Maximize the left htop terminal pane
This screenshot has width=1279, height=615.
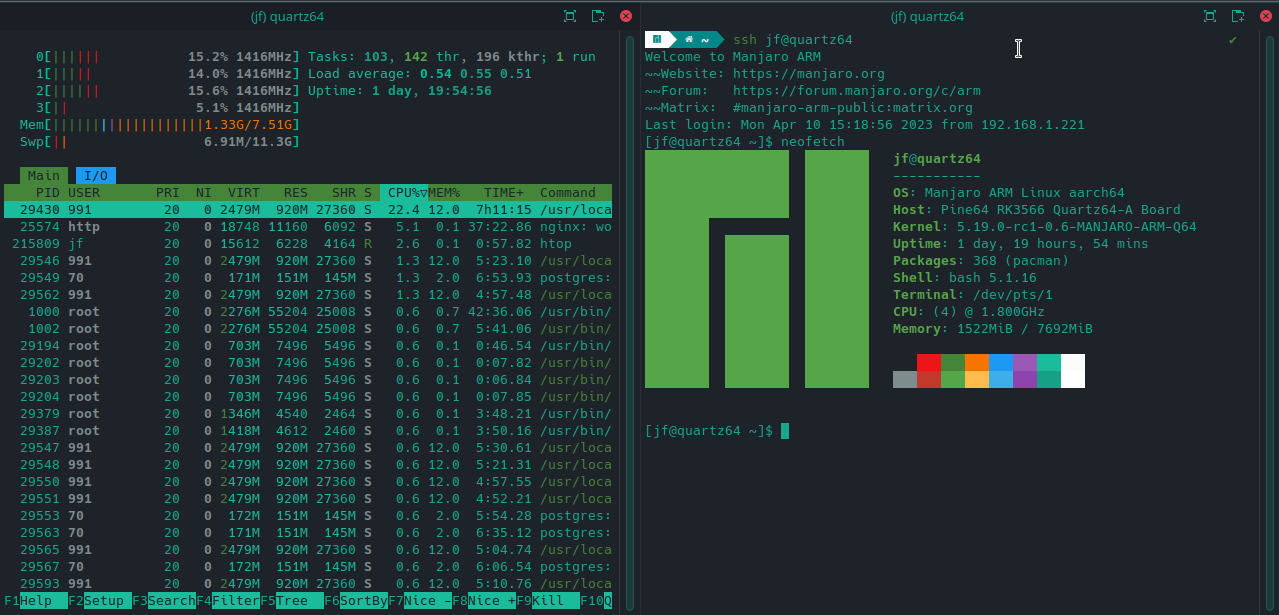tap(570, 16)
